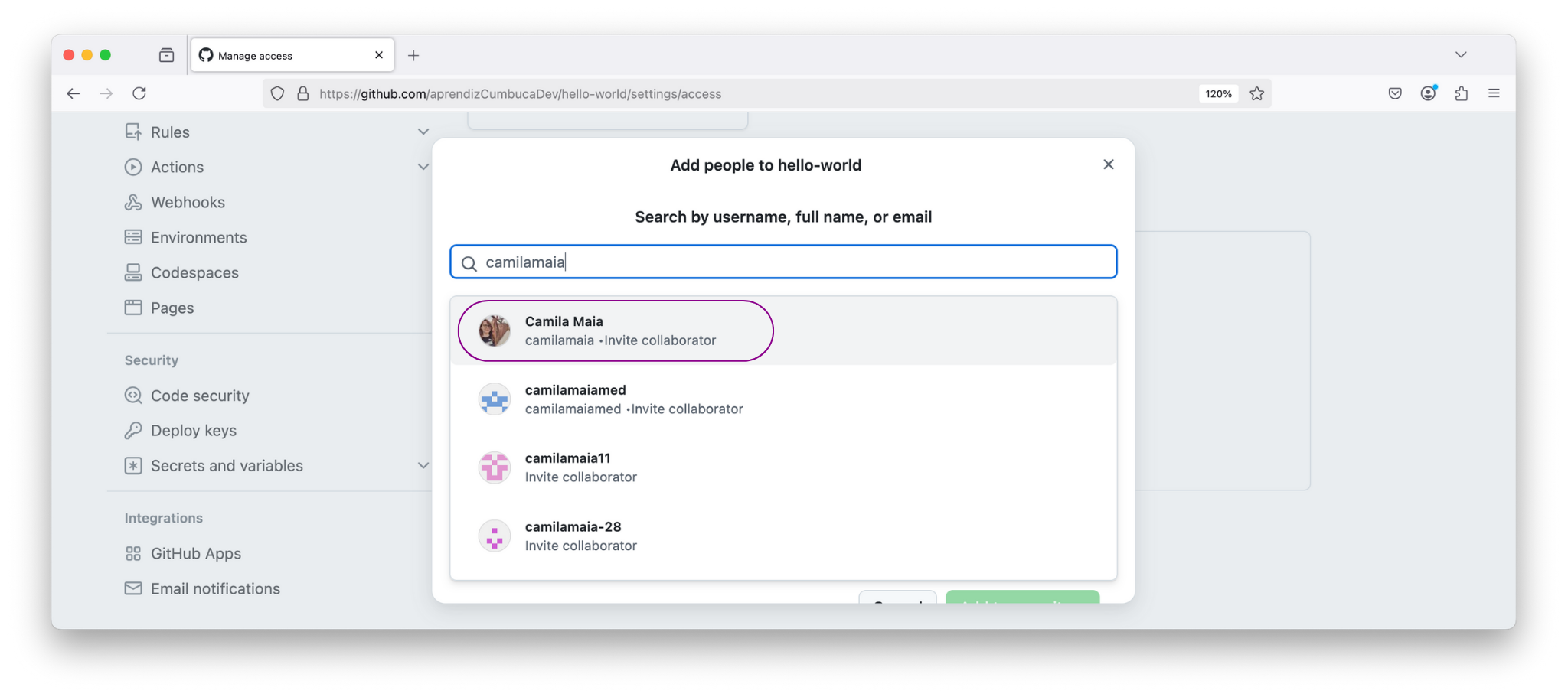Bookmark this page with star icon
Screen dimensions: 1568x697
[x=1257, y=93]
